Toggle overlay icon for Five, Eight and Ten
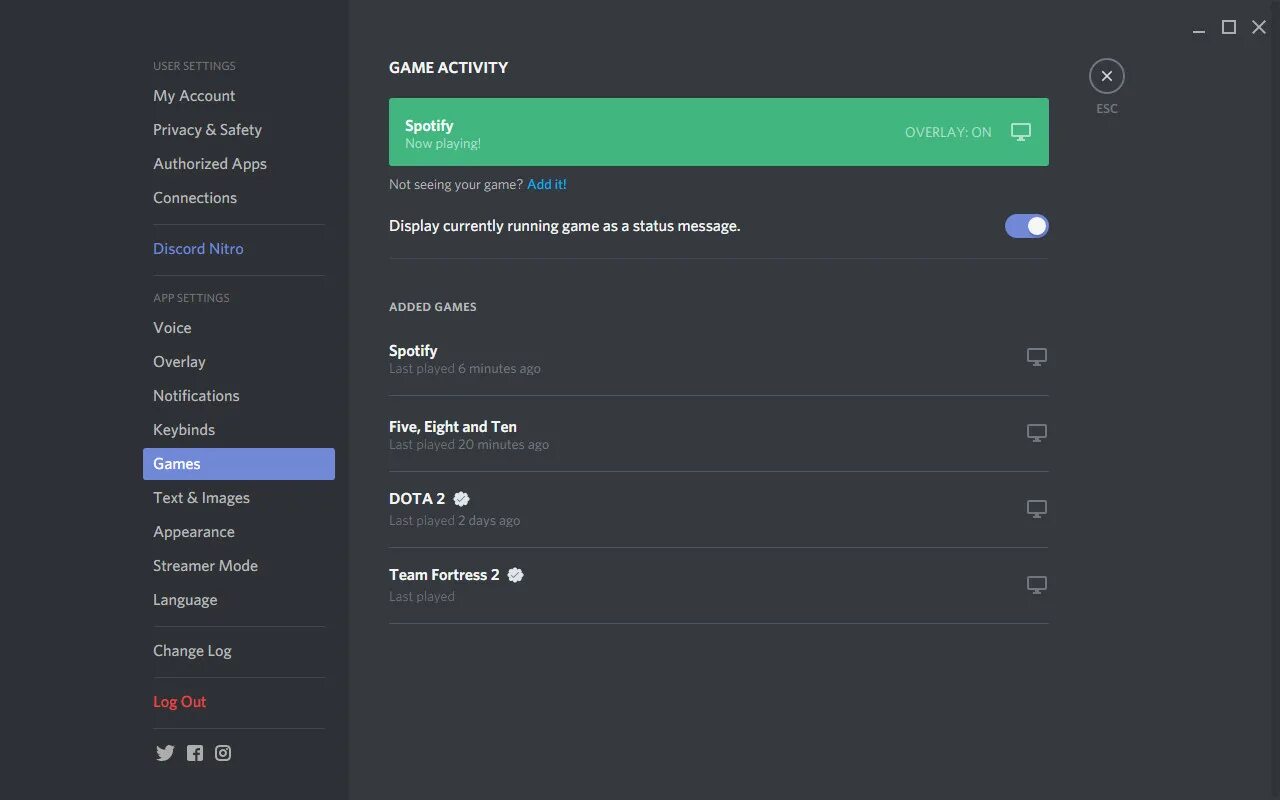1280x800 pixels. [1037, 433]
